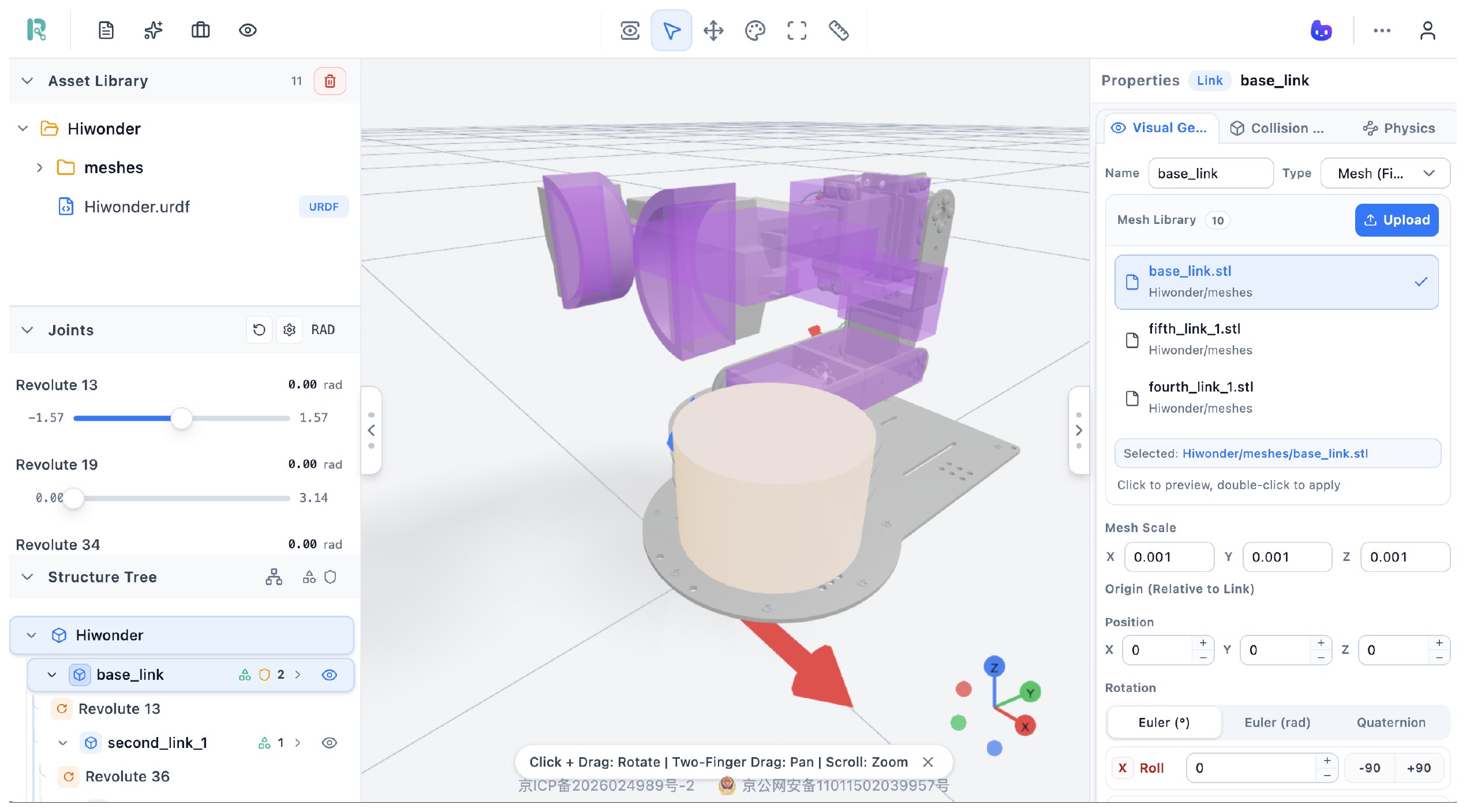
Task: Select the camera view tool
Action: (x=630, y=31)
